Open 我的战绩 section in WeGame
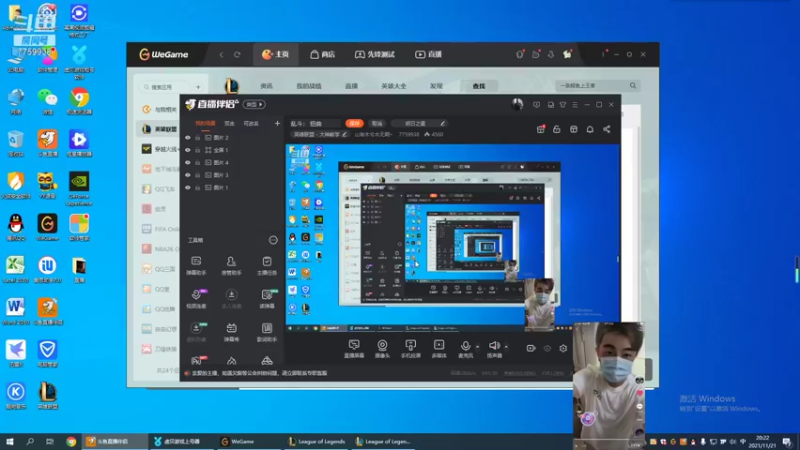Image resolution: width=800 pixels, height=450 pixels. point(309,86)
